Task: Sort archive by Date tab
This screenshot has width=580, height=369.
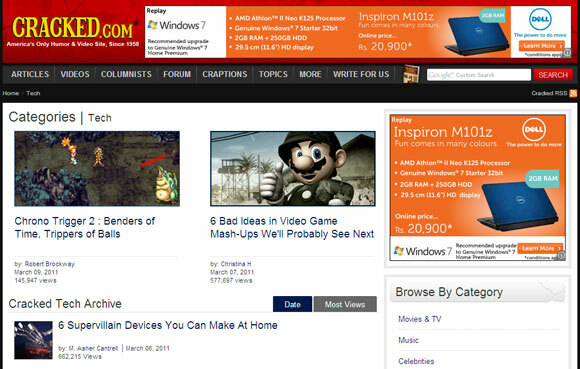Action: coord(292,304)
